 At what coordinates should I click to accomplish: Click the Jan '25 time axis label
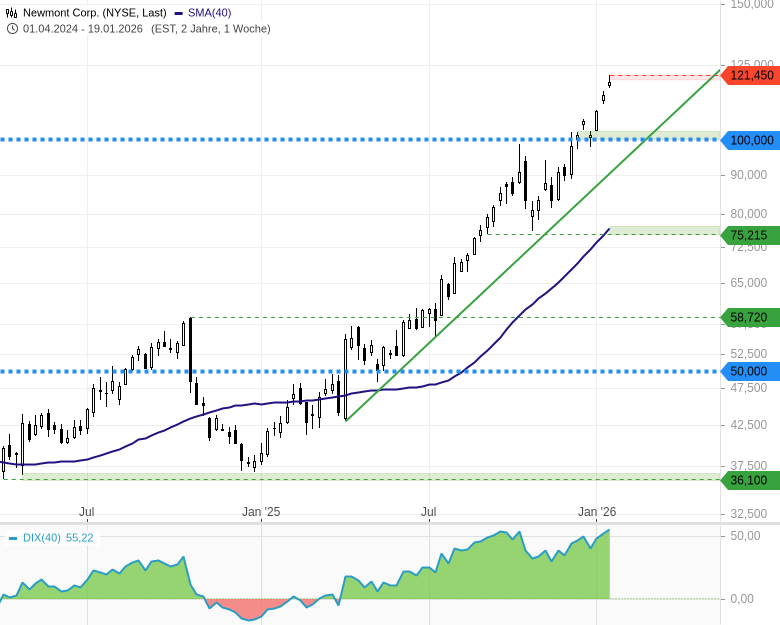pos(261,512)
